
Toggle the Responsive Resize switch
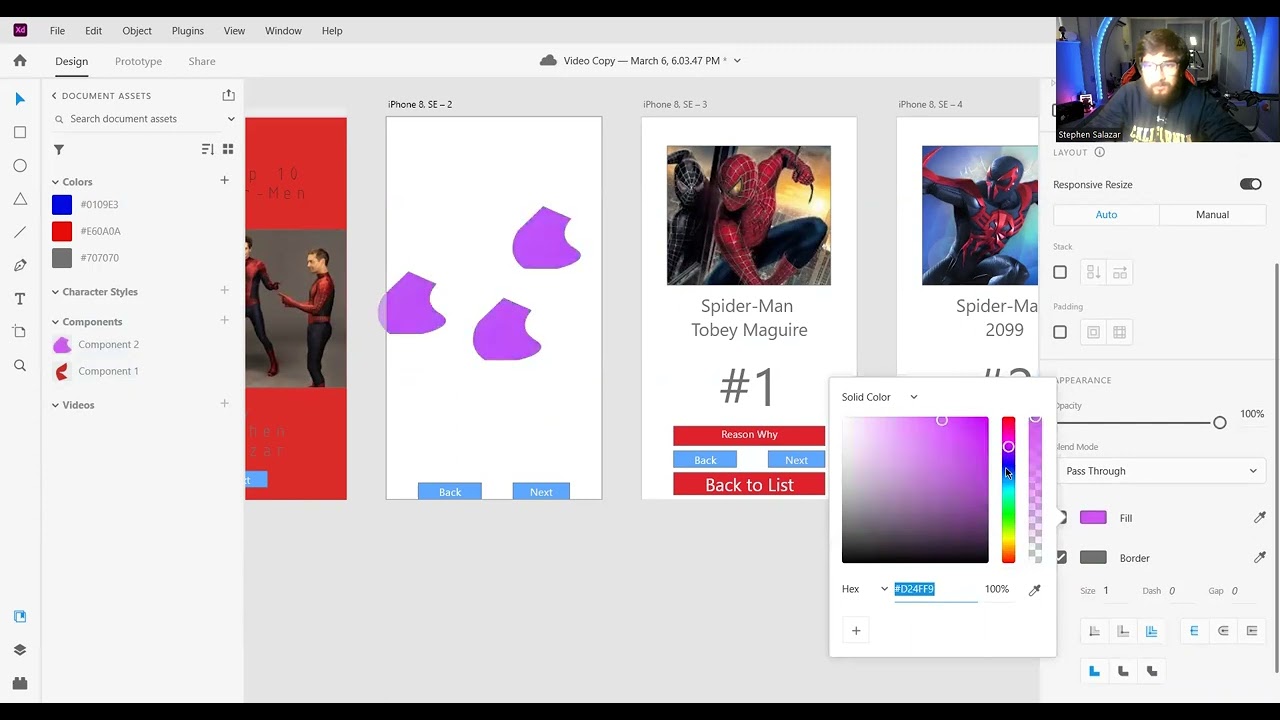(x=1250, y=184)
